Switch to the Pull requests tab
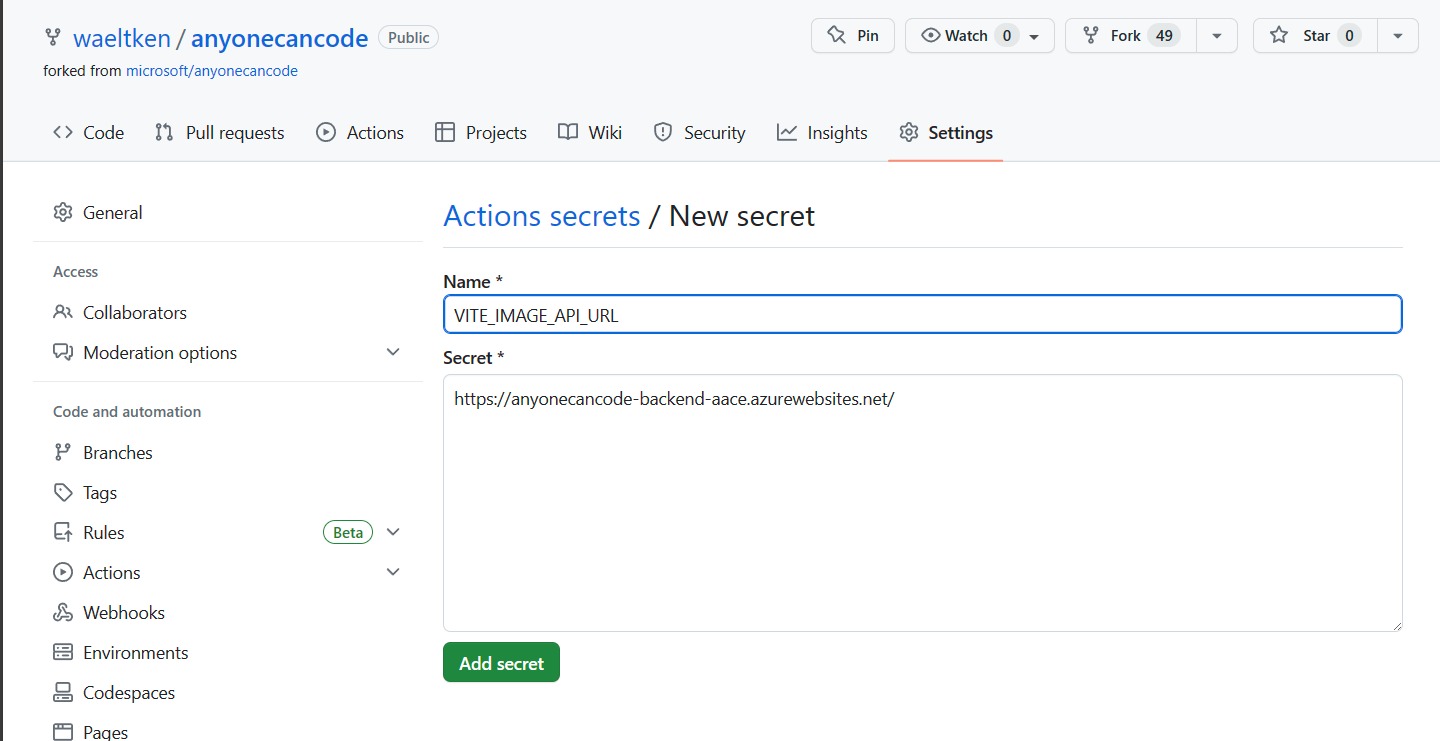The width and height of the screenshot is (1440, 741). click(234, 131)
